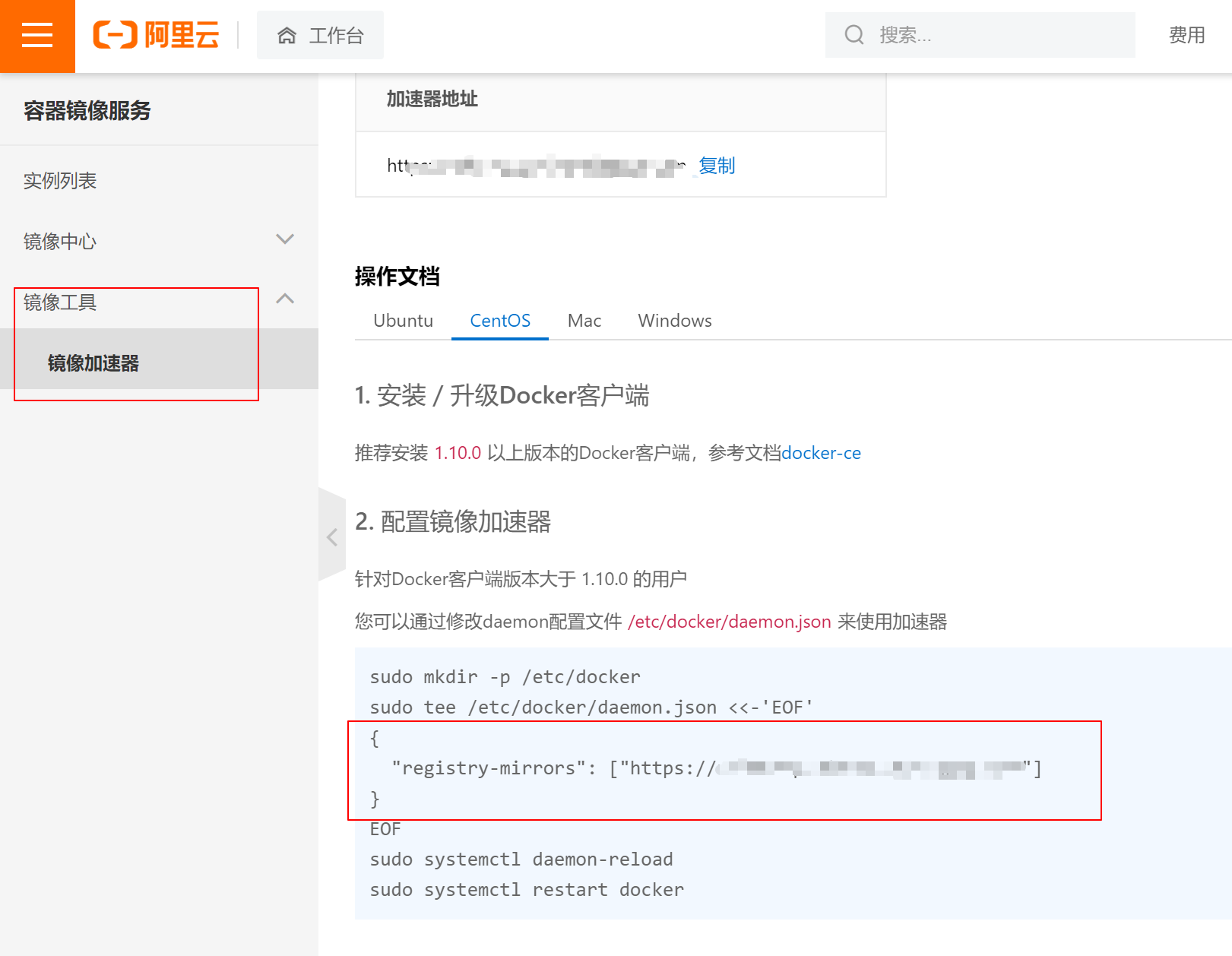The width and height of the screenshot is (1232, 956).
Task: Open the orange hamburger navigation menu
Action: point(37,36)
